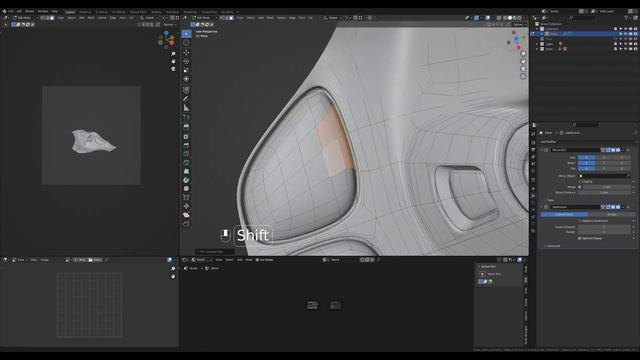Viewport: 640px width, 360px height.
Task: Remove the Mirror modifier with X button
Action: 628,150
